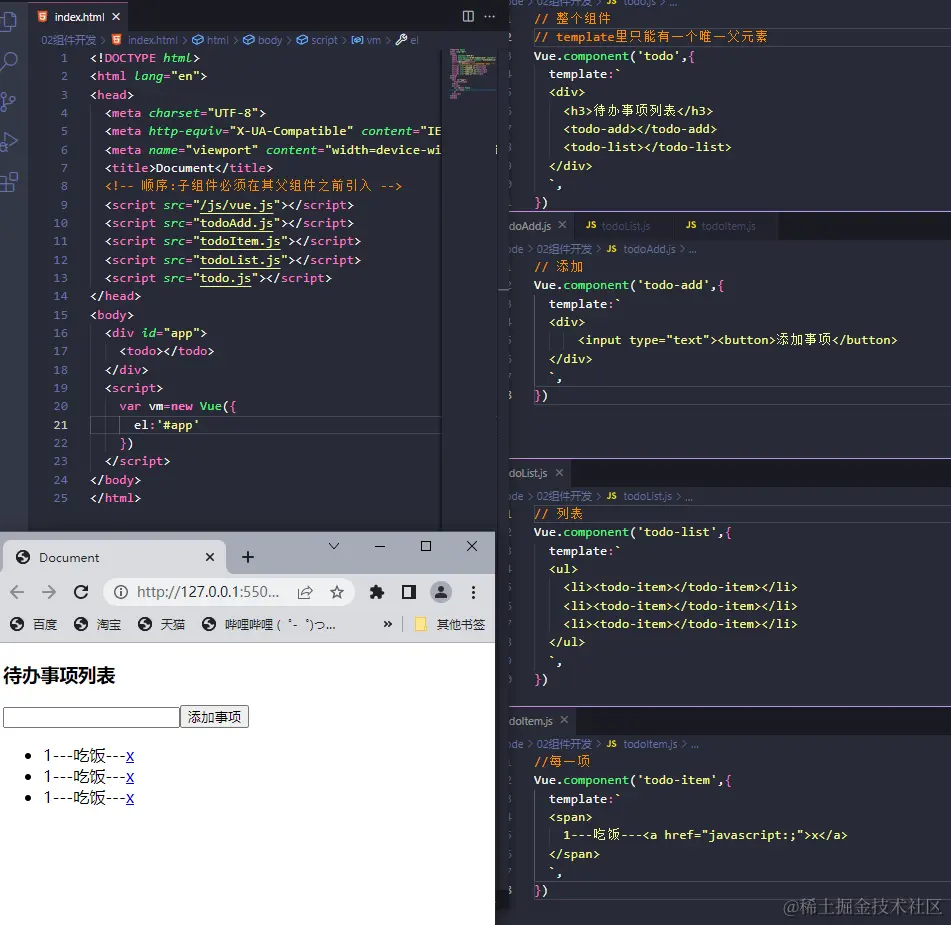Close the todoItem.js editor tab
This screenshot has height=925, width=951.
565,720
